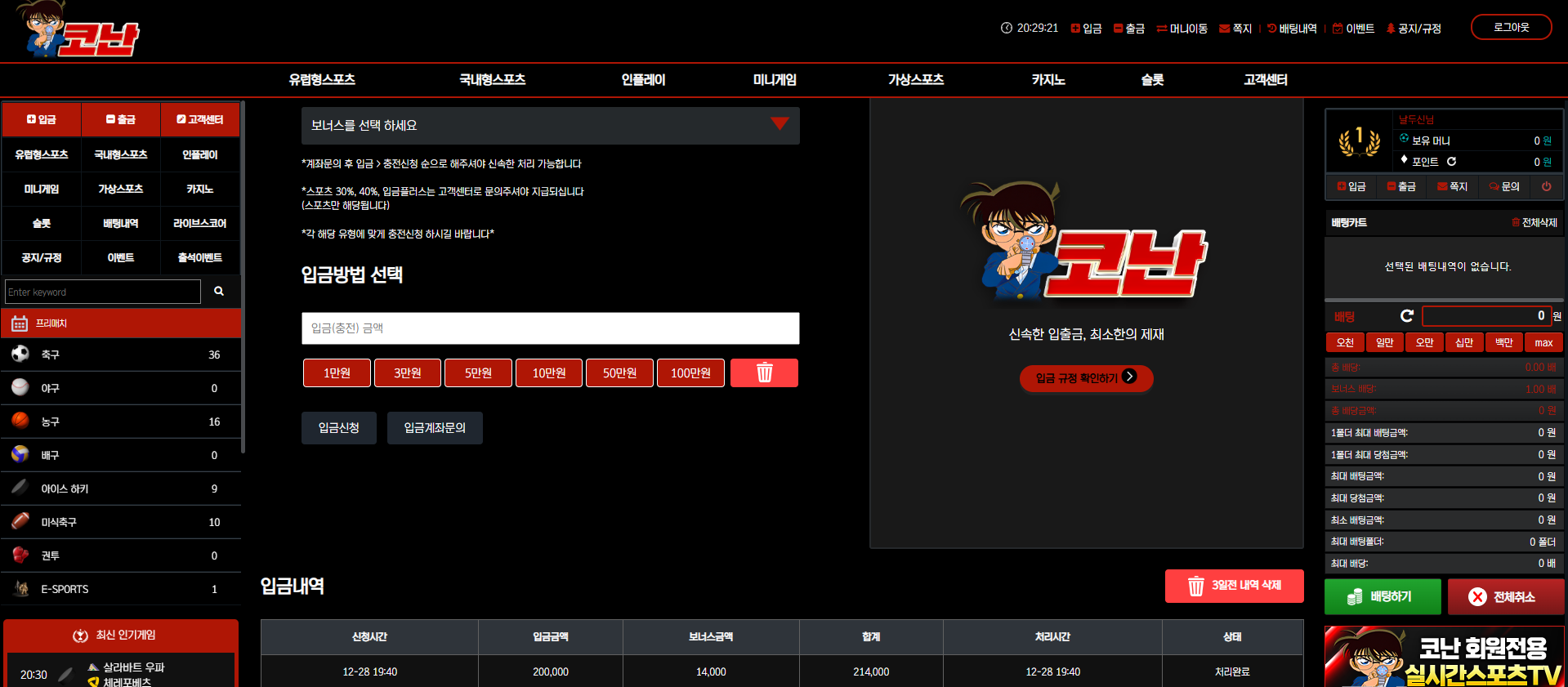
Task: Select the 농구 basketball sport
Action: (121, 422)
